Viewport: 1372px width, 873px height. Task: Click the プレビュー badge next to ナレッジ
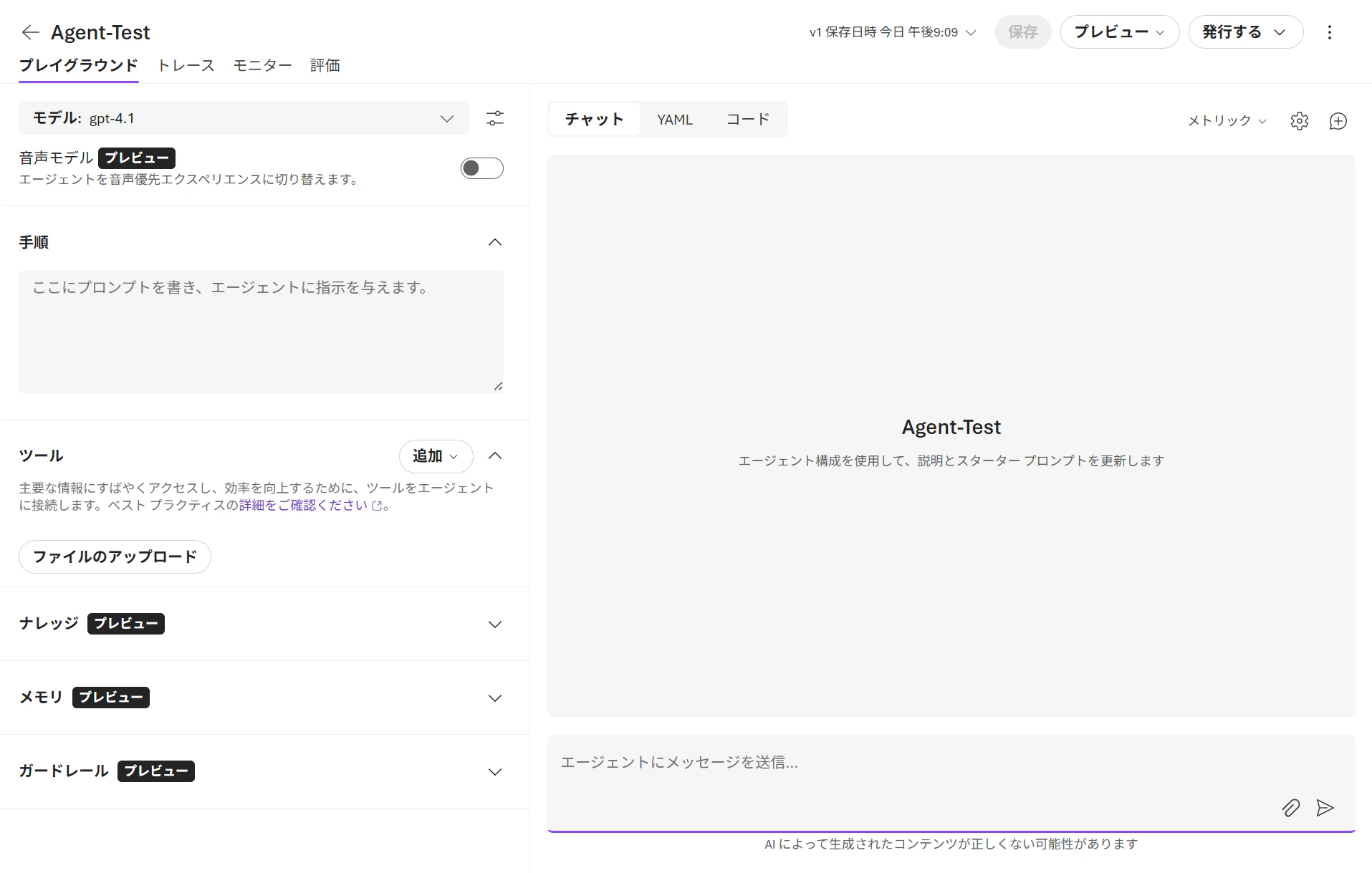coord(126,624)
